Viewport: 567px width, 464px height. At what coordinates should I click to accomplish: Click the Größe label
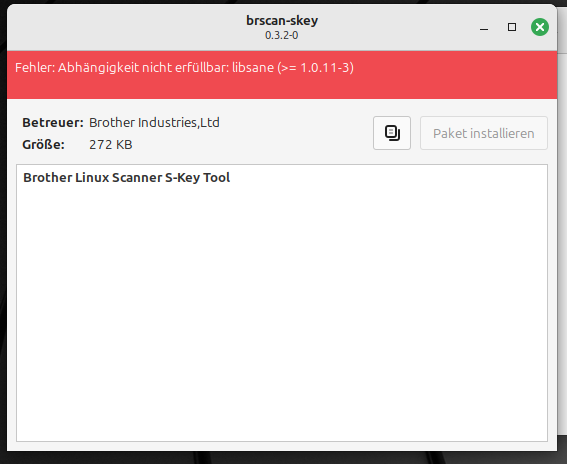click(43, 145)
